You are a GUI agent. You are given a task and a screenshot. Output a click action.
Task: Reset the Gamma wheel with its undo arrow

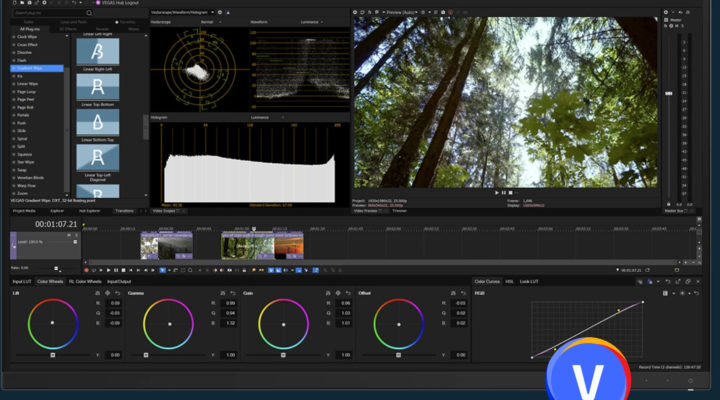(233, 293)
